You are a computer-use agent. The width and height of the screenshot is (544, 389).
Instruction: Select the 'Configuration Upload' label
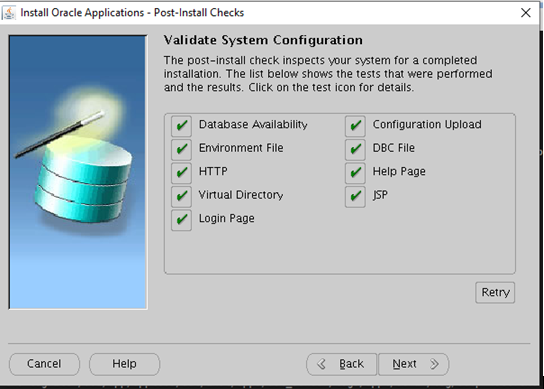coord(427,125)
